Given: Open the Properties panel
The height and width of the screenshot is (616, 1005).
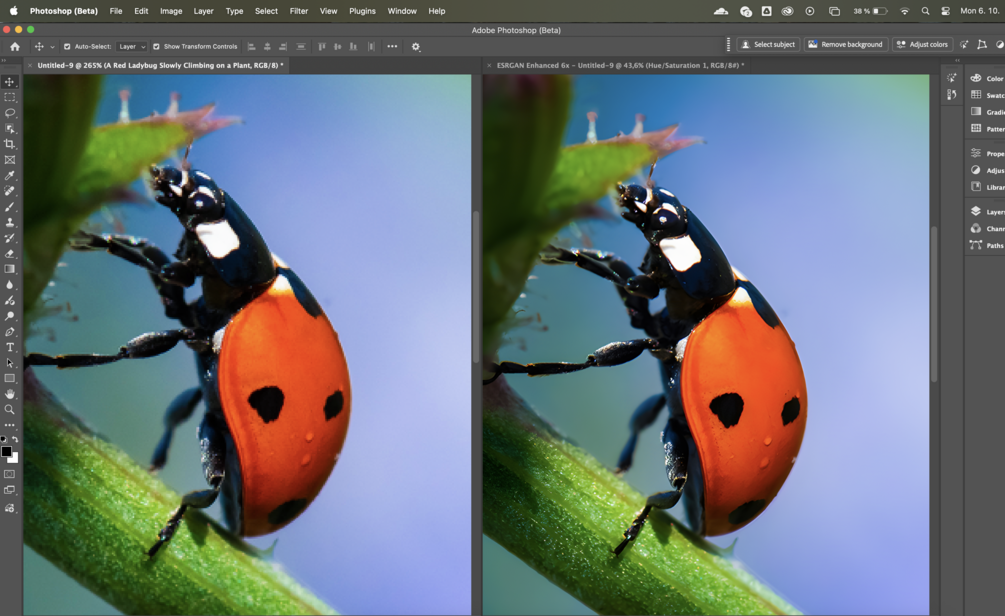Looking at the screenshot, I should point(986,153).
